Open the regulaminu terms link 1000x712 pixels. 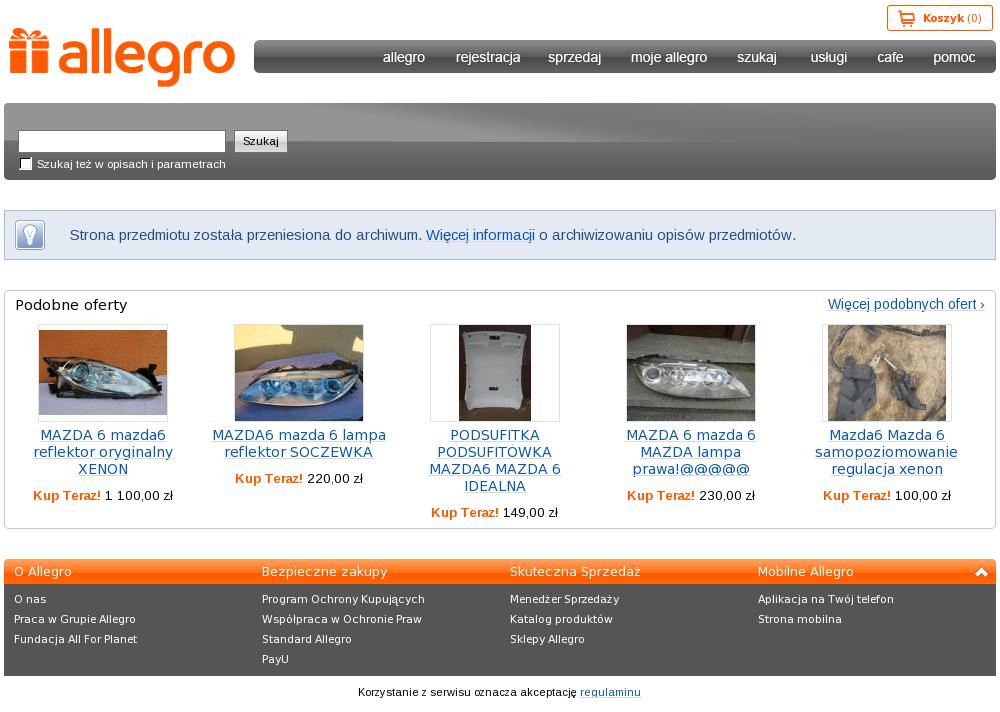610,692
